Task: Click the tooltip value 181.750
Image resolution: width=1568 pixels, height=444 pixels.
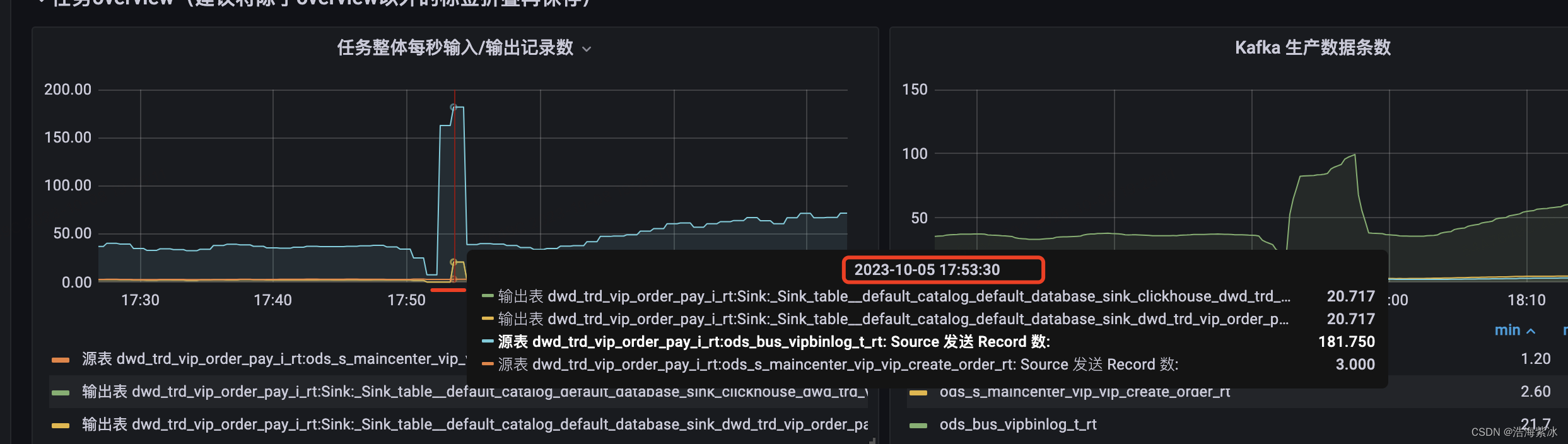Action: click(x=1346, y=342)
